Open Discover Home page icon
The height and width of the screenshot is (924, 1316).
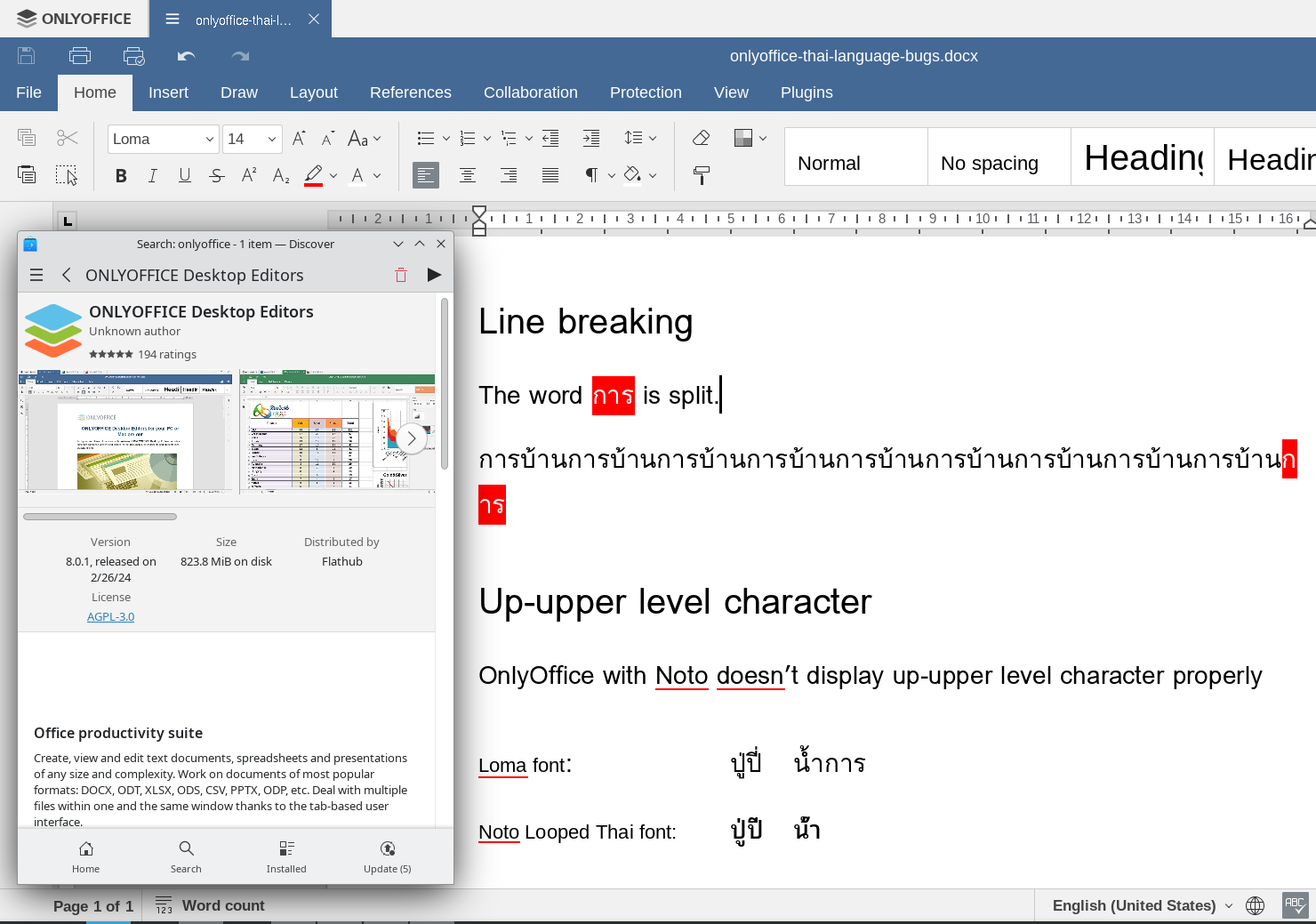point(86,857)
